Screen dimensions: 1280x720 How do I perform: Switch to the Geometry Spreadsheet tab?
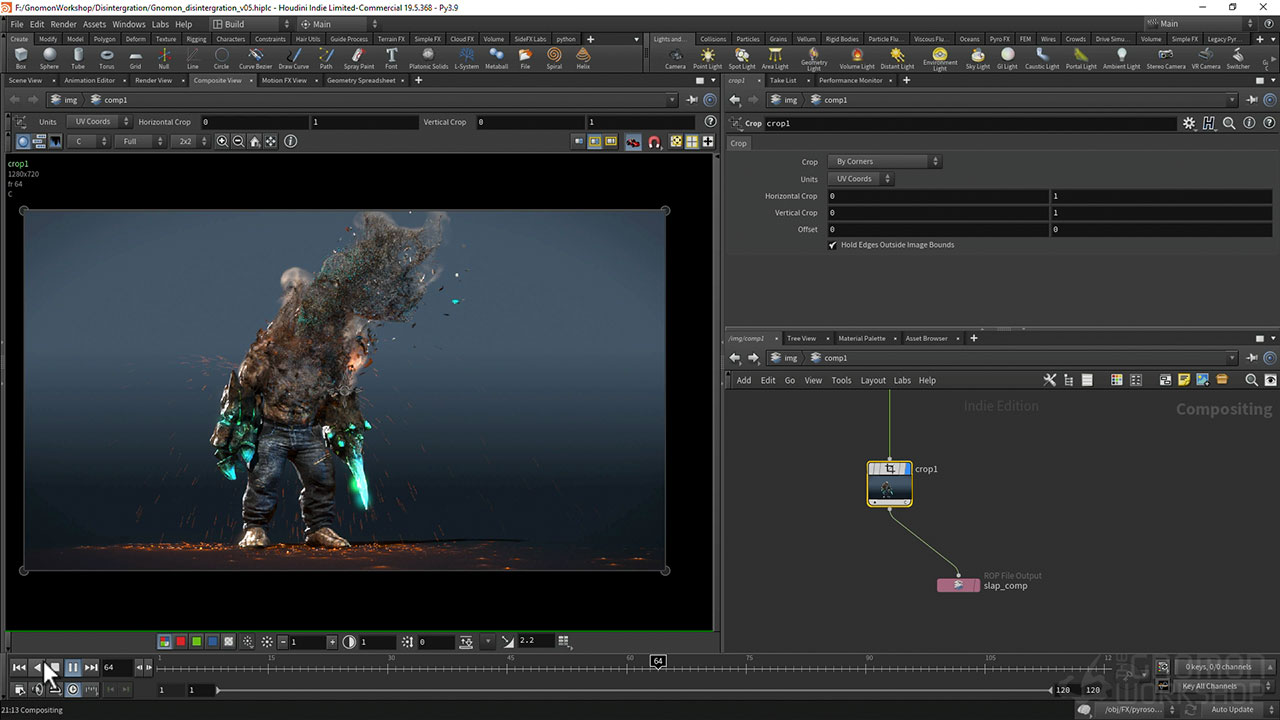(360, 80)
